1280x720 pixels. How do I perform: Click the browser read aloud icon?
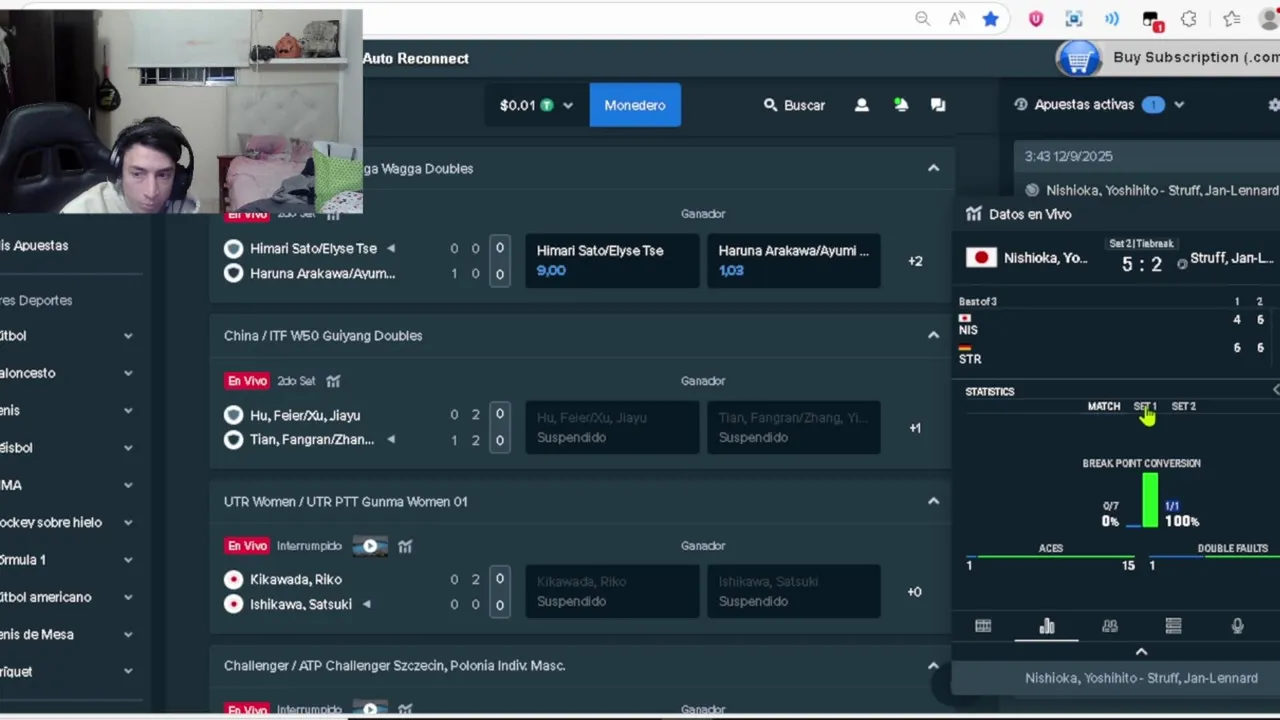click(x=957, y=19)
